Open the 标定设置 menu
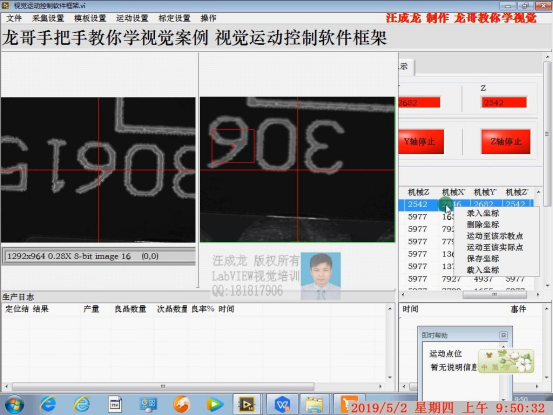 pos(174,18)
